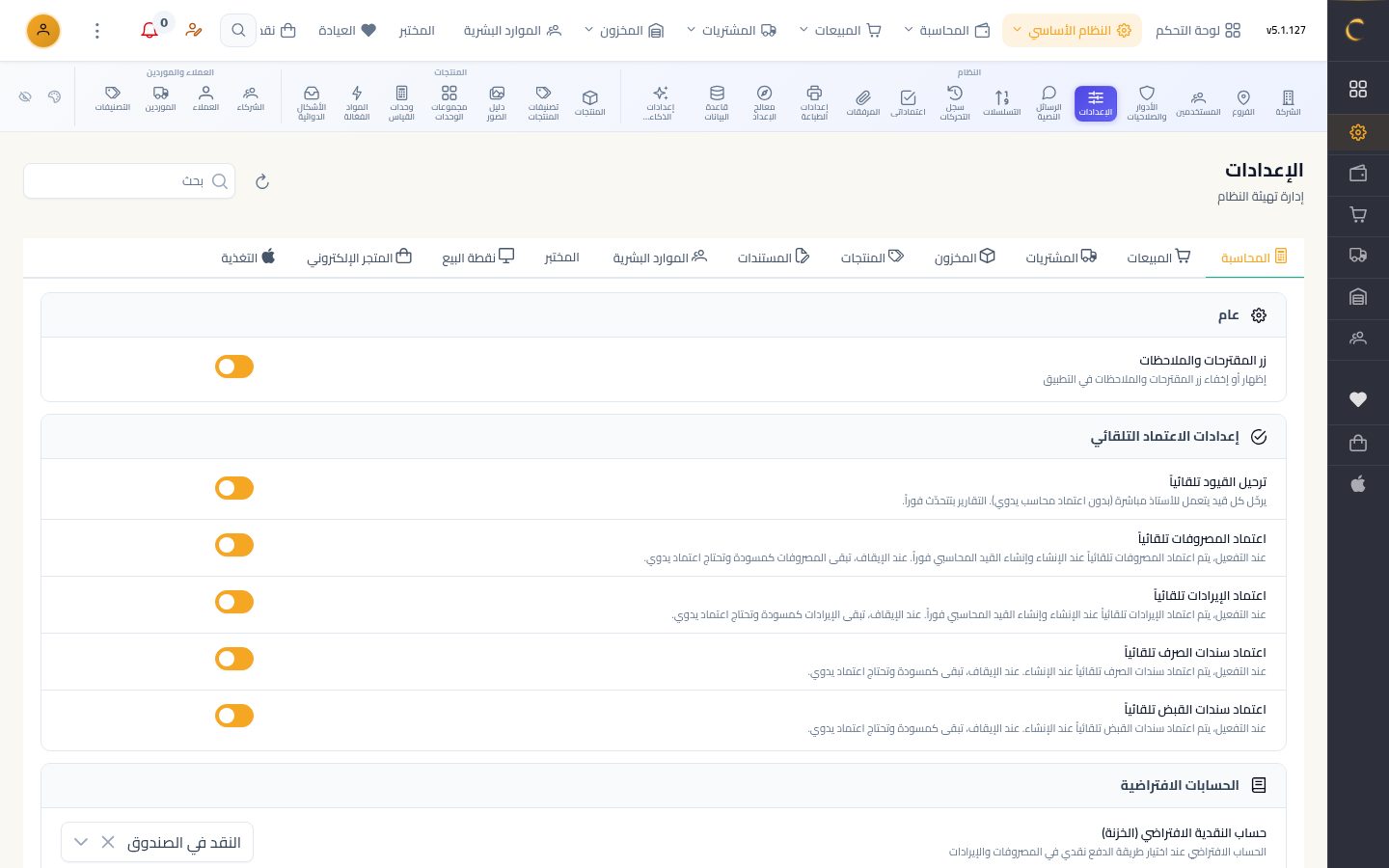Open إعدادات الطباعة (Print settings)
The image size is (1389, 868).
point(814,103)
